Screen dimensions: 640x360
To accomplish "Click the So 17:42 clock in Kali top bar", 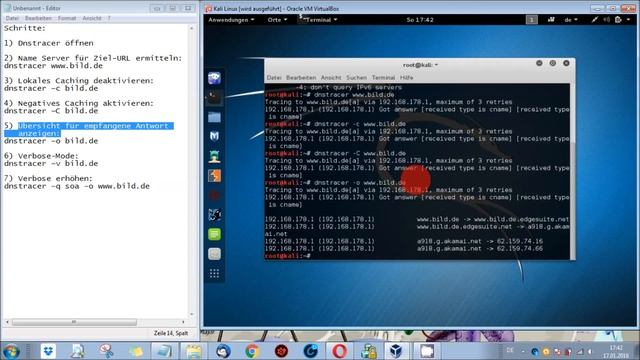I will click(x=420, y=20).
